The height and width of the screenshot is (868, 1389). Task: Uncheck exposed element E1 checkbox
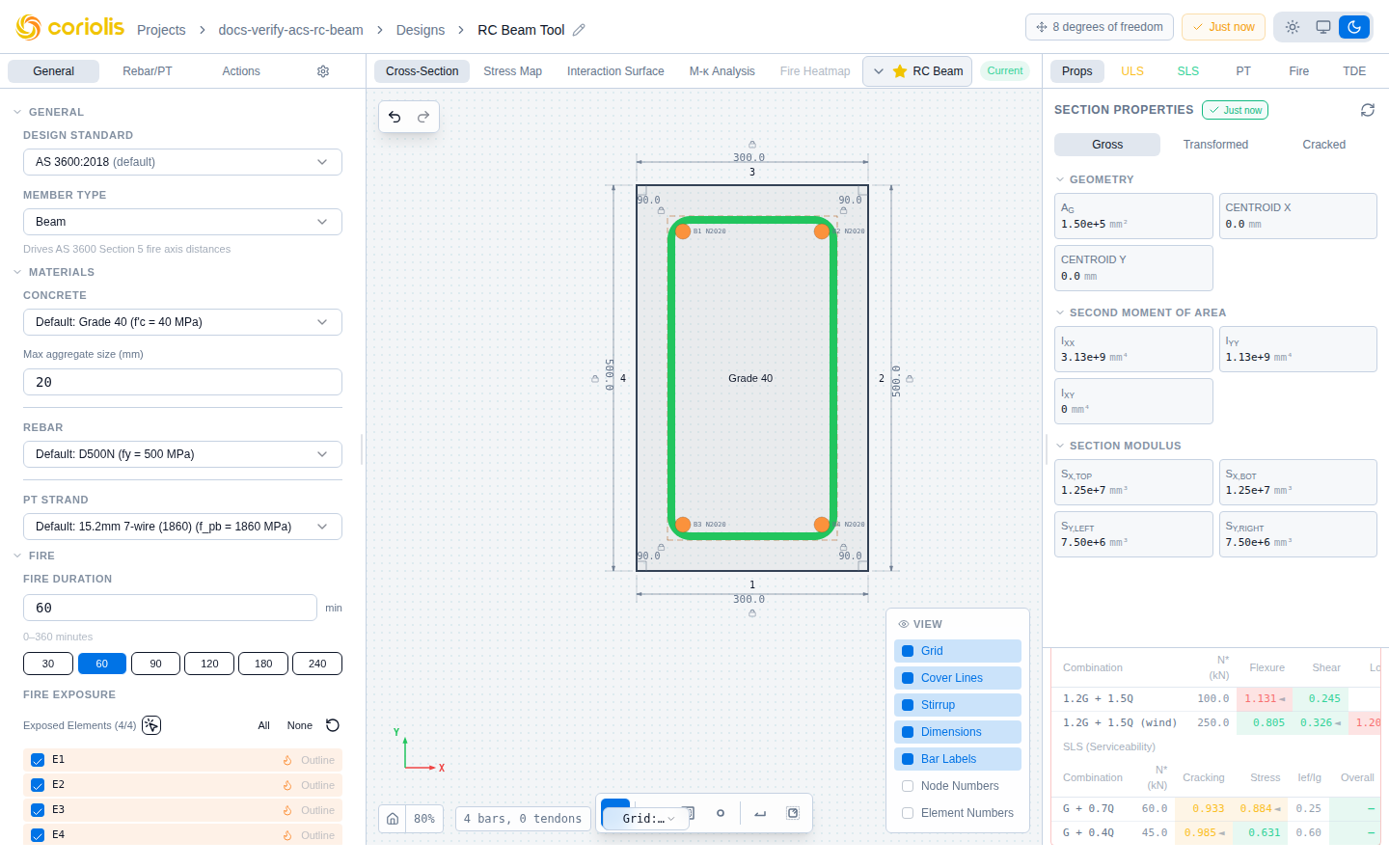38,760
